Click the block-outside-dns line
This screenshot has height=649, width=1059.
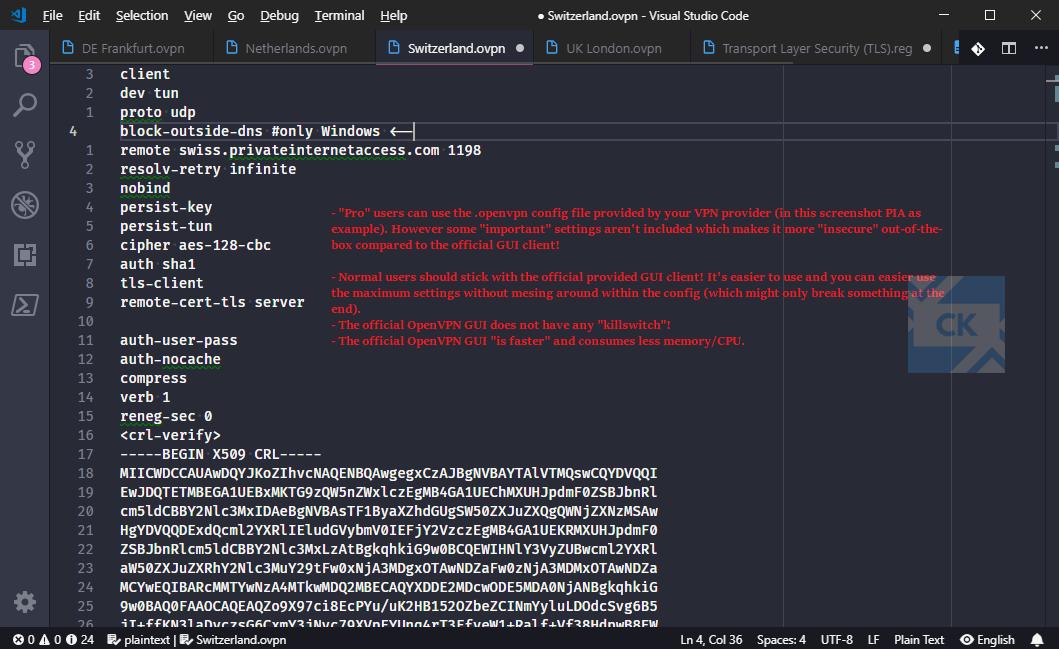(266, 131)
